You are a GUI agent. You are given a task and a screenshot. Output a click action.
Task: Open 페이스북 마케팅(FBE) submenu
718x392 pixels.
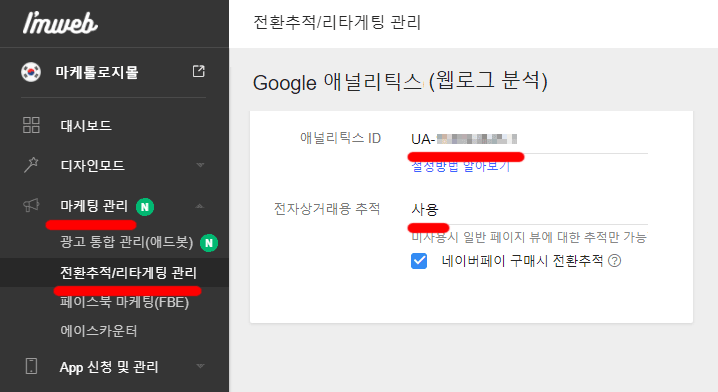(125, 302)
